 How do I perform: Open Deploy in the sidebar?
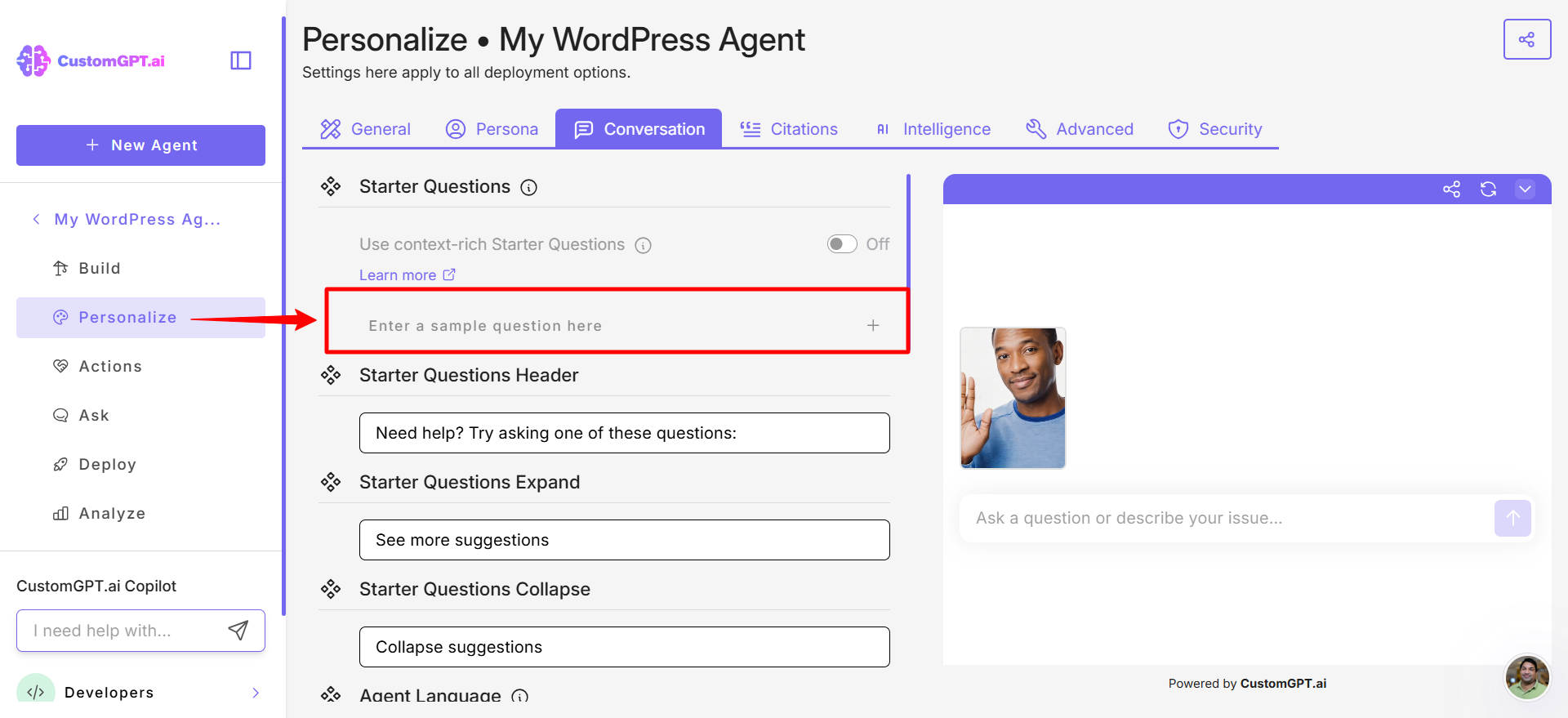[x=140, y=464]
